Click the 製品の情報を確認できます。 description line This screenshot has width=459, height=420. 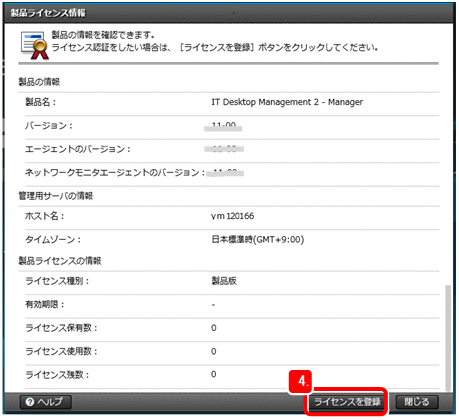click(103, 35)
